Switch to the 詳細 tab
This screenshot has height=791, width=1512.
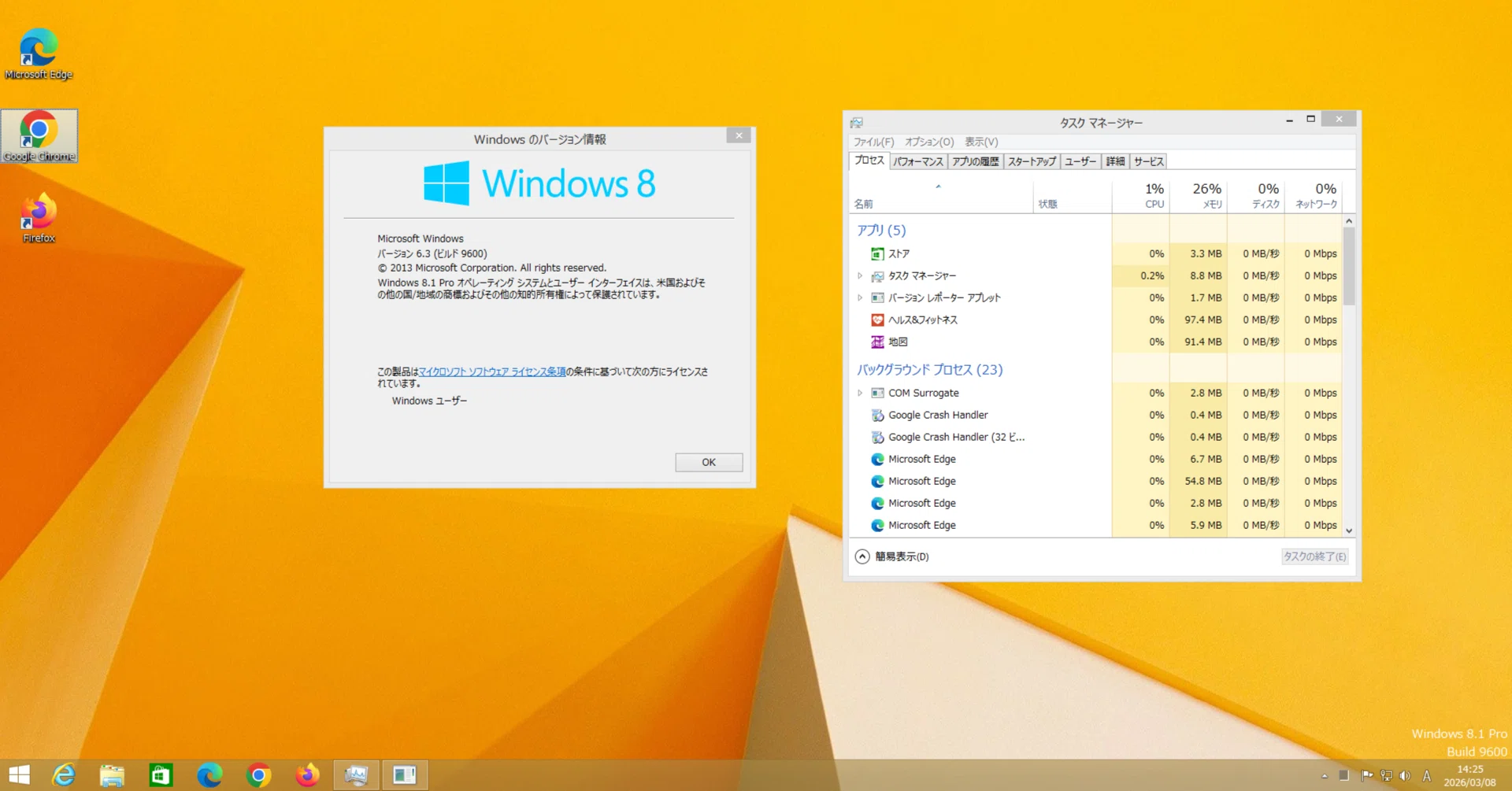1115,161
